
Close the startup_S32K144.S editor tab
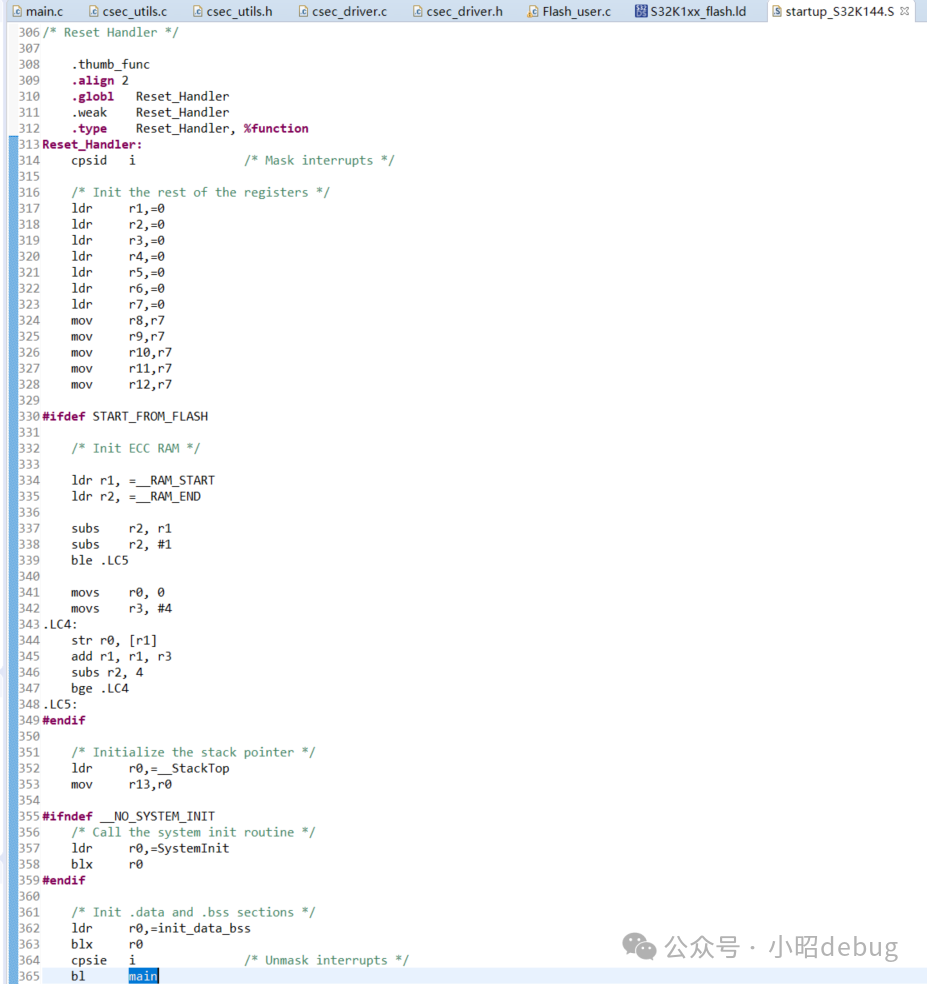click(904, 12)
